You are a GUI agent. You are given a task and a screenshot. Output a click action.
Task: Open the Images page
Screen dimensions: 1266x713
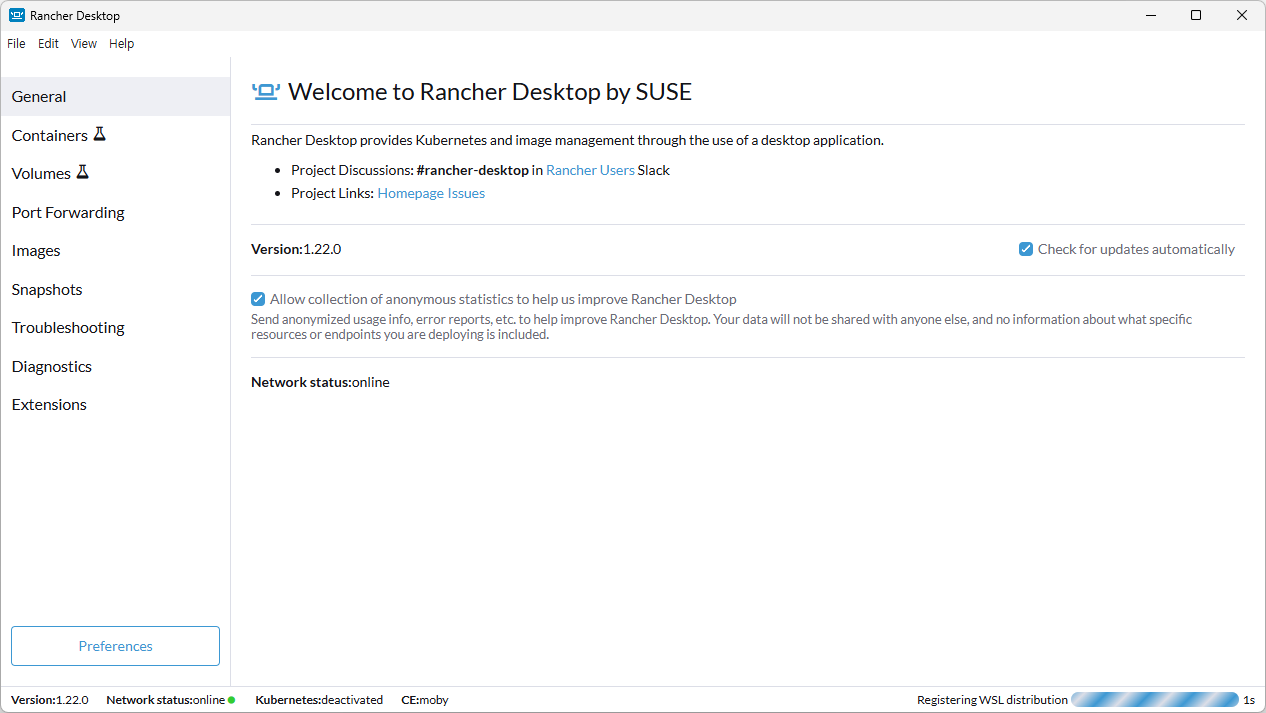pos(115,251)
